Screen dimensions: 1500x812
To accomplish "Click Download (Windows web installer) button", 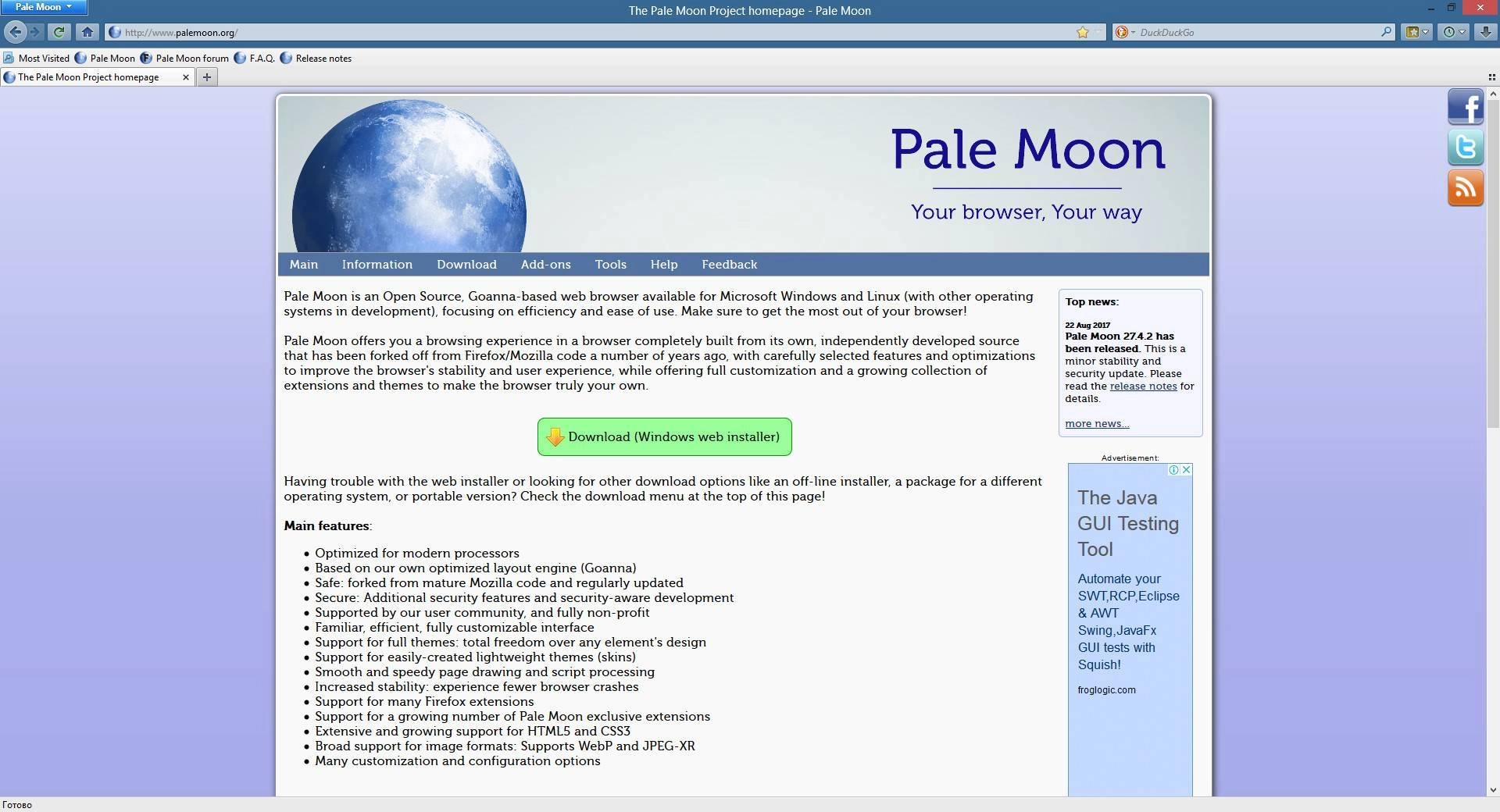I will (665, 436).
